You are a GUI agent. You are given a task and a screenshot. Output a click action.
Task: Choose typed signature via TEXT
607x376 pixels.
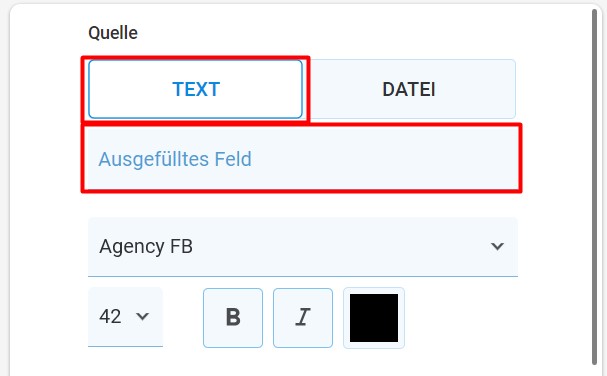(195, 89)
